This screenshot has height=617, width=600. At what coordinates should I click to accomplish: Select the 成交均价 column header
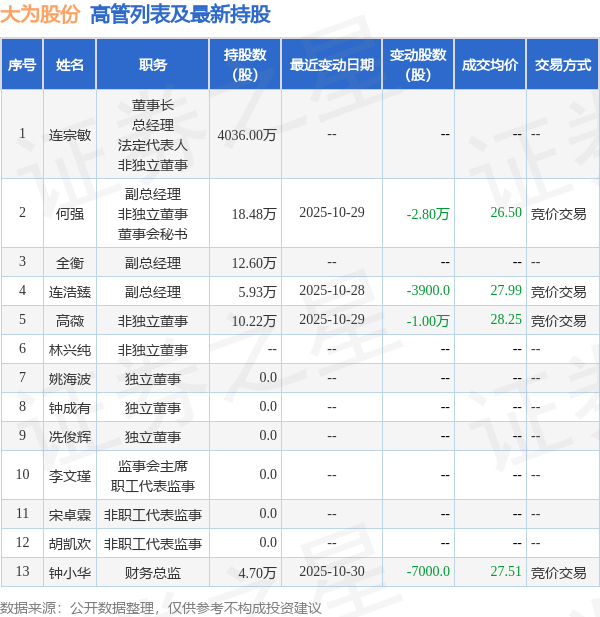coord(490,65)
